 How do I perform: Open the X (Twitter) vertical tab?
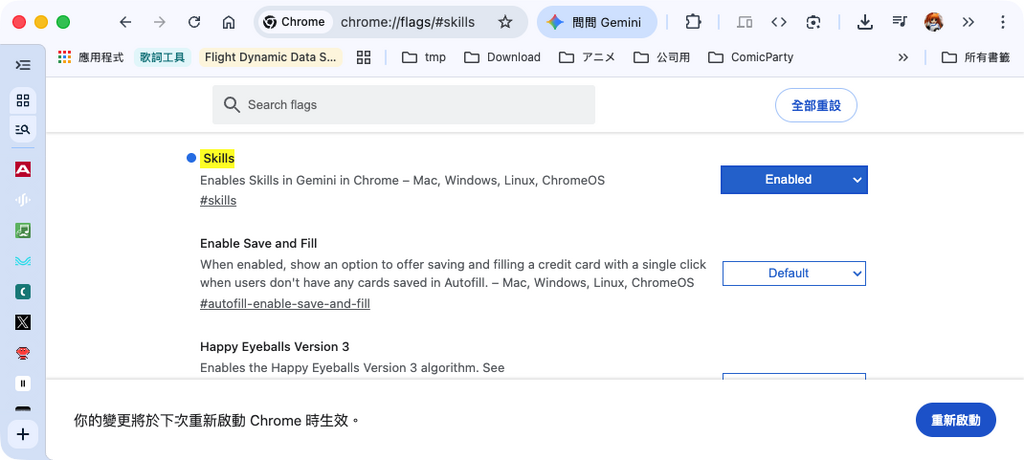click(x=22, y=322)
